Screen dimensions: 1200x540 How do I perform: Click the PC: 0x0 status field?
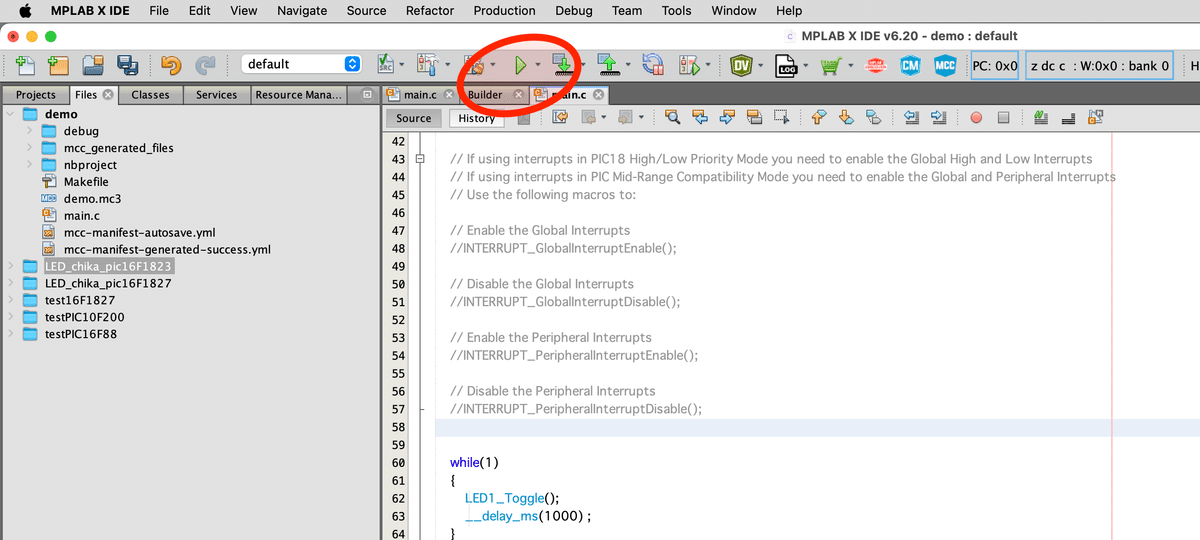(994, 66)
